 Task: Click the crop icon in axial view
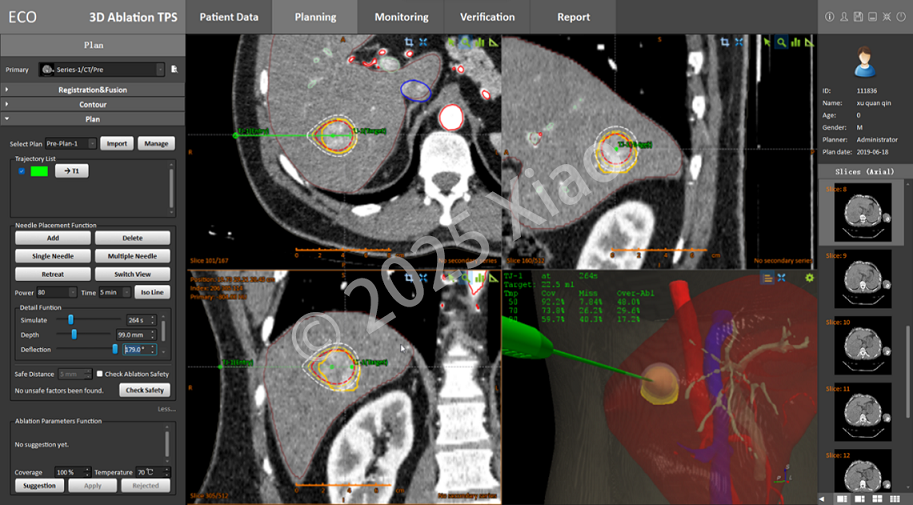pyautogui.click(x=409, y=42)
